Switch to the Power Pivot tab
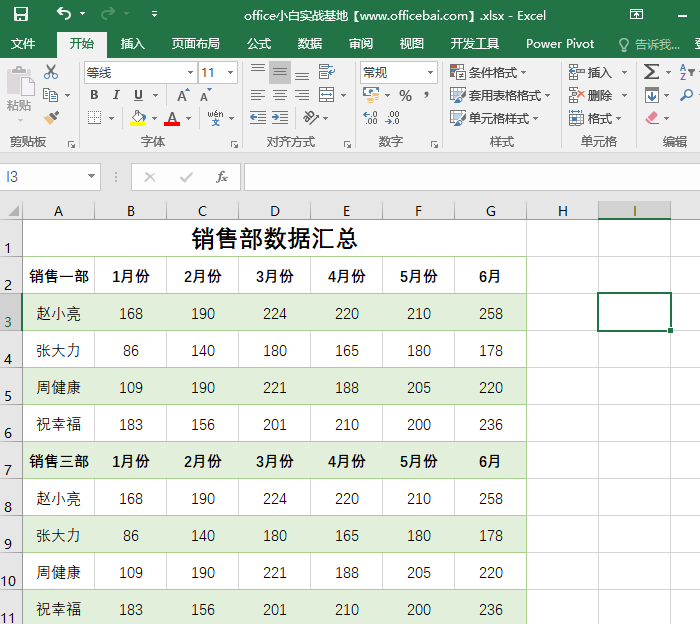 pyautogui.click(x=560, y=44)
